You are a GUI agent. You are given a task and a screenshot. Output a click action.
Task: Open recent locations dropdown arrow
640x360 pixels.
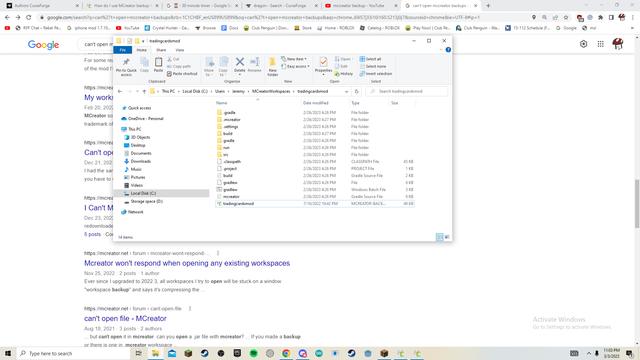coord(137,91)
